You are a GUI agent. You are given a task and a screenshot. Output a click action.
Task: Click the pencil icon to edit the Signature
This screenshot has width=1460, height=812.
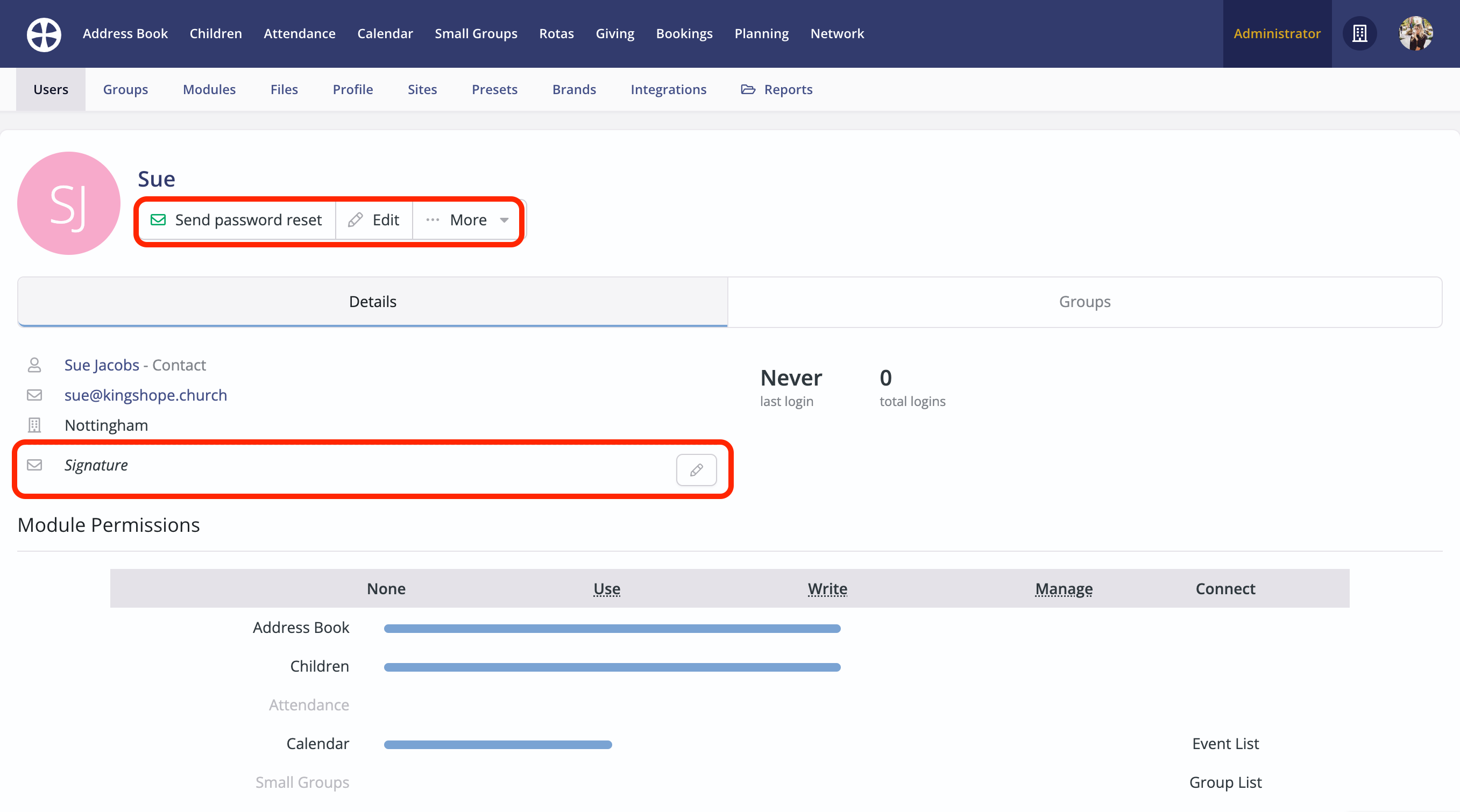pos(697,470)
